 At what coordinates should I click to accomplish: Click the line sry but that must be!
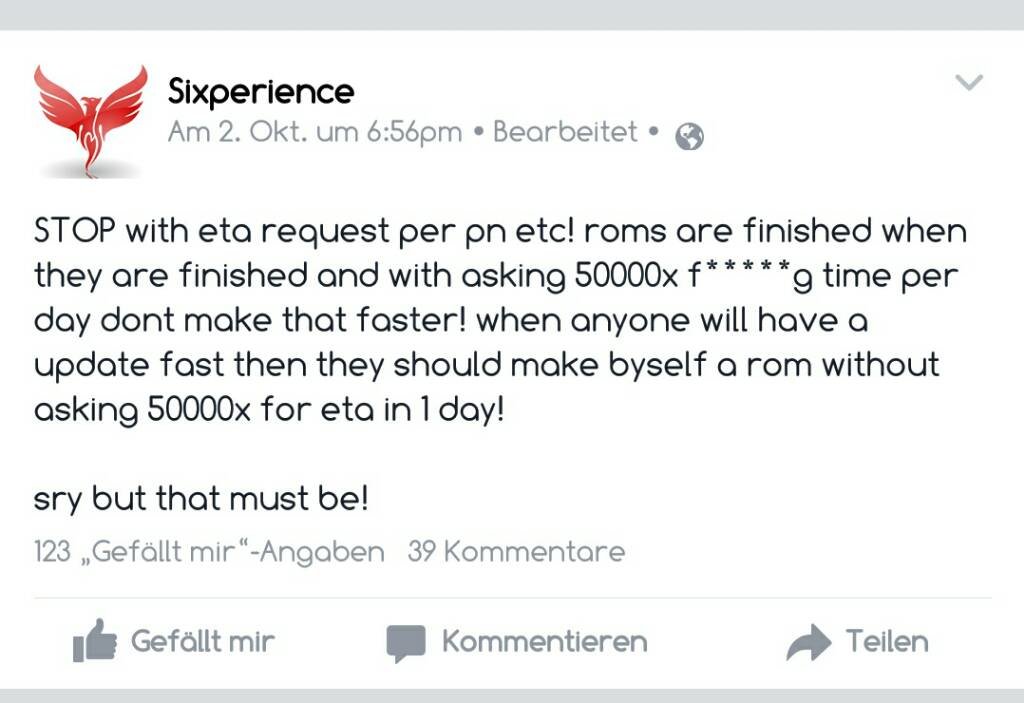pyautogui.click(x=201, y=499)
